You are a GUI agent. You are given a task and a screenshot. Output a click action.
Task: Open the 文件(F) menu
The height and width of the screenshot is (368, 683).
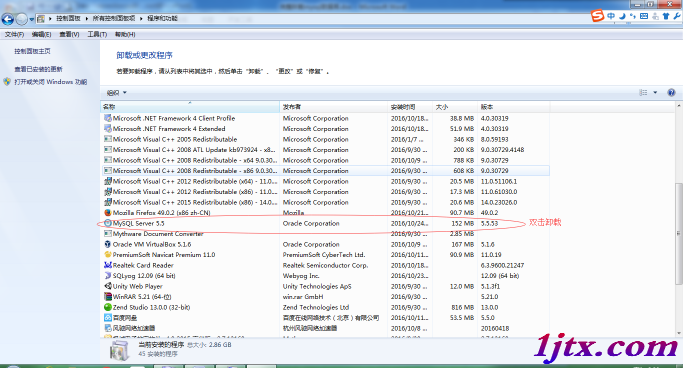(14, 34)
